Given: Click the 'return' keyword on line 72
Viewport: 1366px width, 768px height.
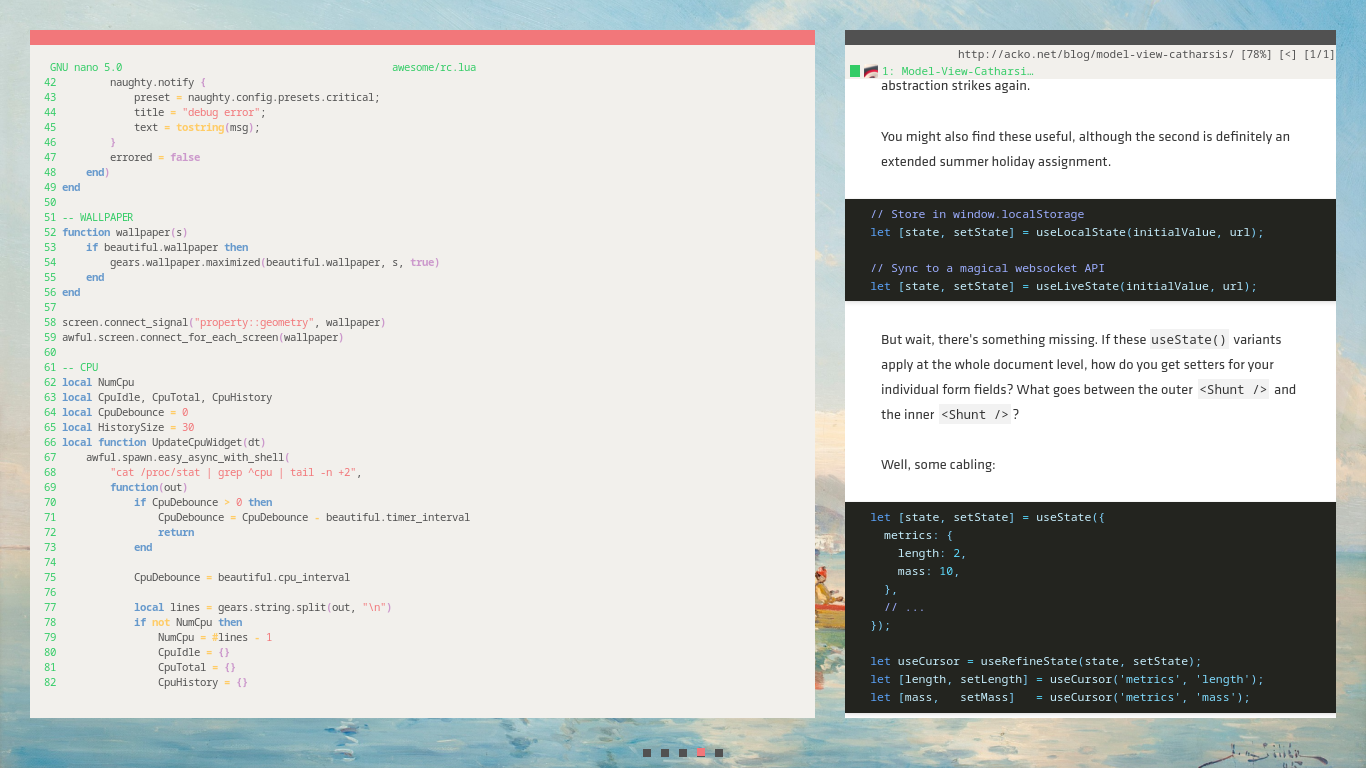Looking at the screenshot, I should coord(176,532).
